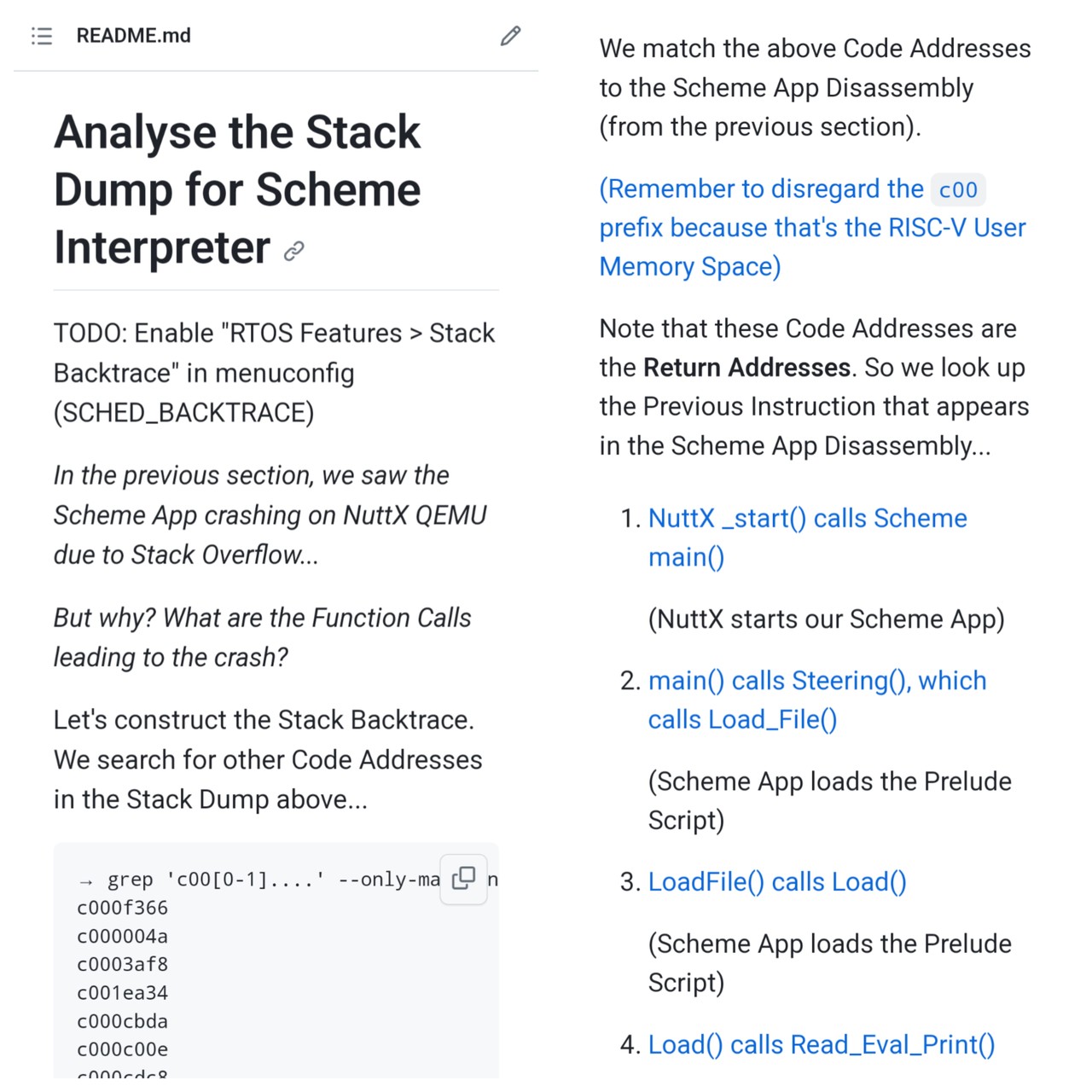Click the pencil edit icon for README
The height and width of the screenshot is (1092, 1092).
click(510, 36)
